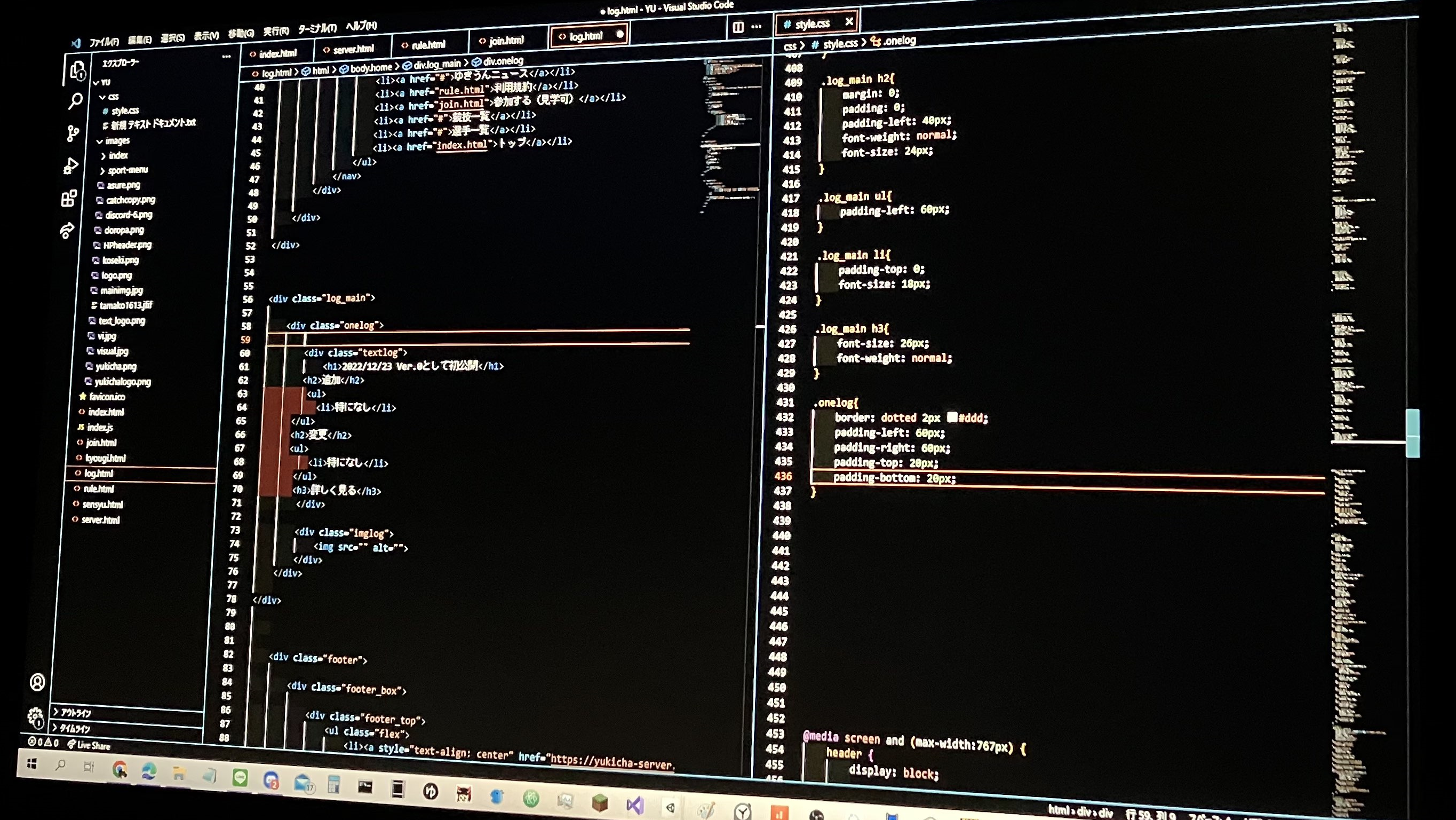Screen dimensions: 1456x820
Task: Open the Extensions view icon
Action: pyautogui.click(x=68, y=199)
